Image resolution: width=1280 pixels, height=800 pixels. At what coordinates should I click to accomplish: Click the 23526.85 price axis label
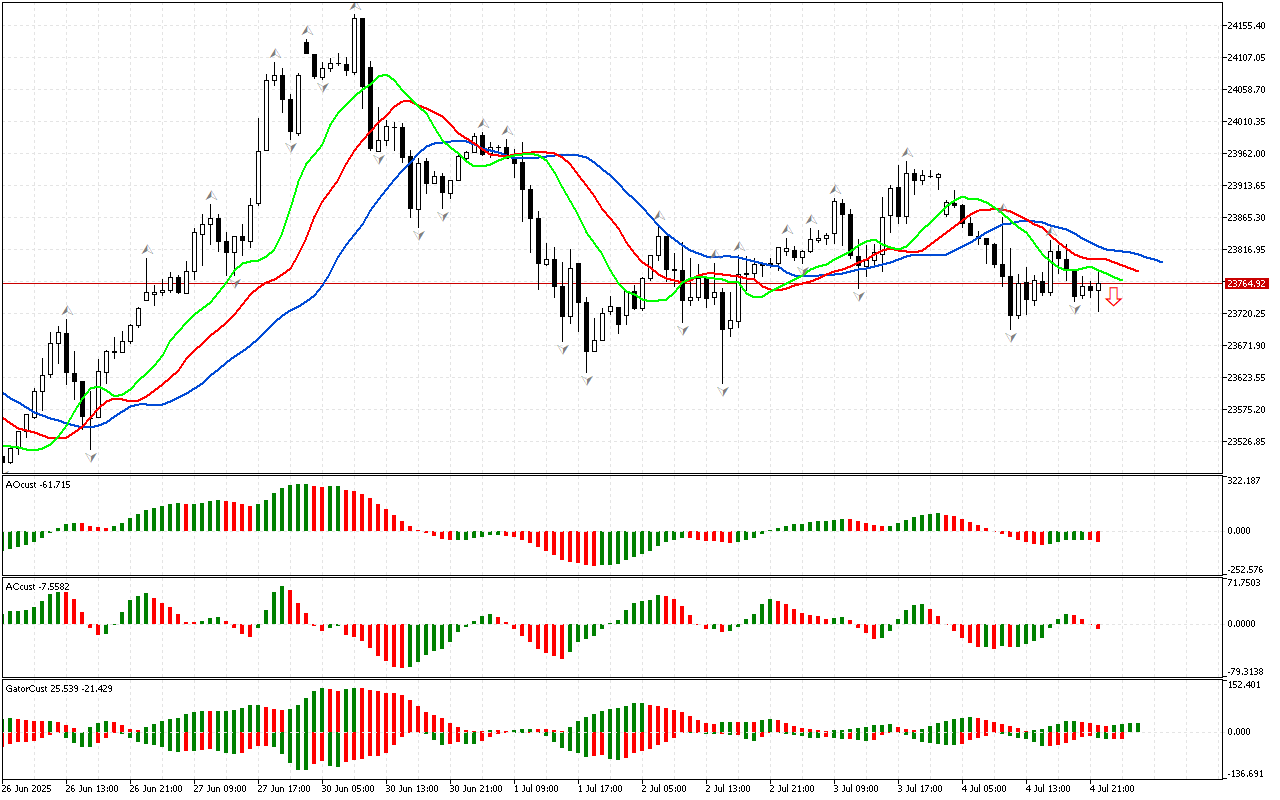pyautogui.click(x=1246, y=442)
